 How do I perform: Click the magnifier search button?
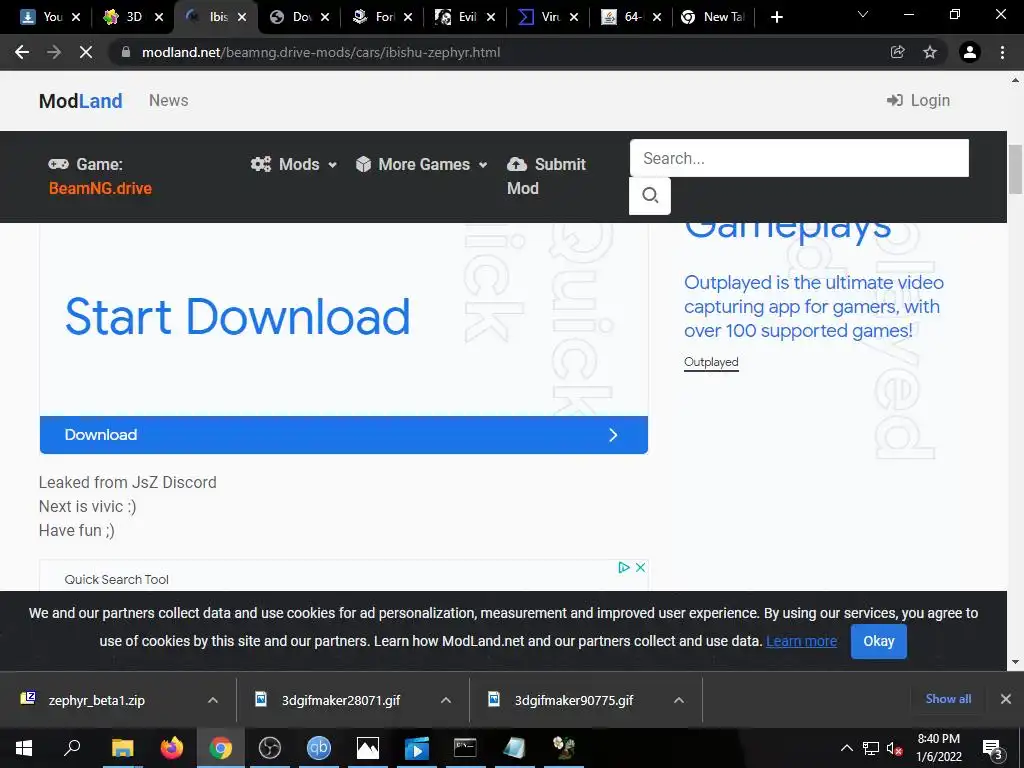pyautogui.click(x=650, y=195)
